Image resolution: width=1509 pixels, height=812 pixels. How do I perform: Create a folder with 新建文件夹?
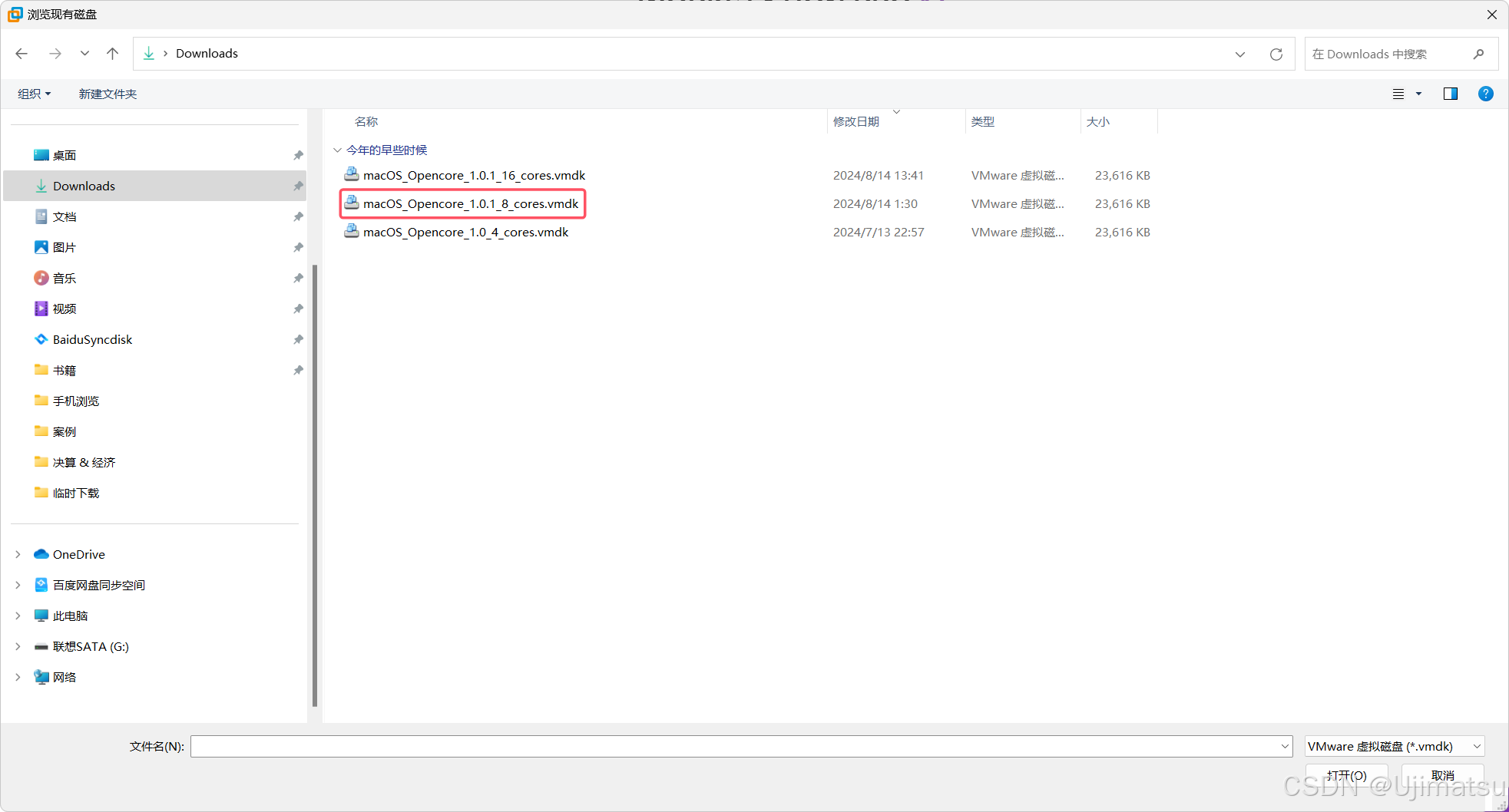click(x=108, y=94)
